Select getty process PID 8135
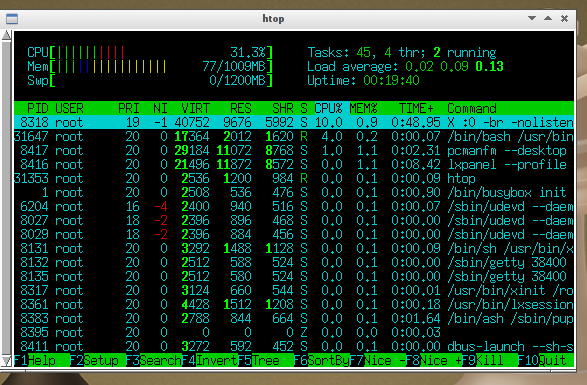The height and width of the screenshot is (385, 587). coord(294,277)
